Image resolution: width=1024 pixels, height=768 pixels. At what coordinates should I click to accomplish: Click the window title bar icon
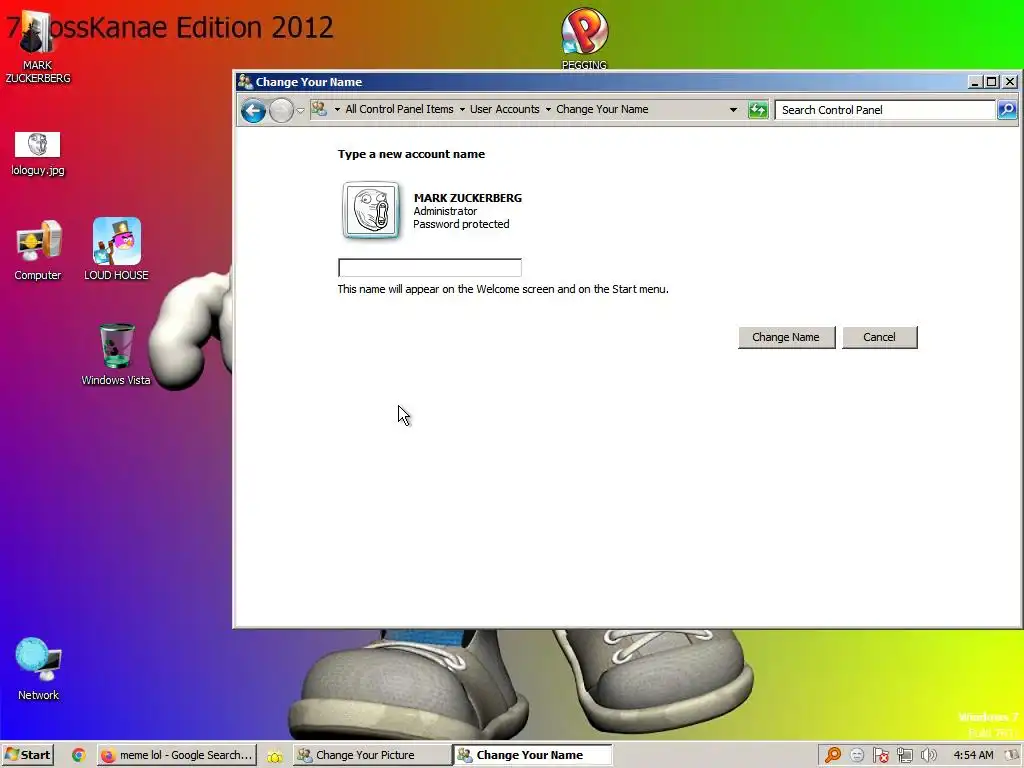click(245, 82)
